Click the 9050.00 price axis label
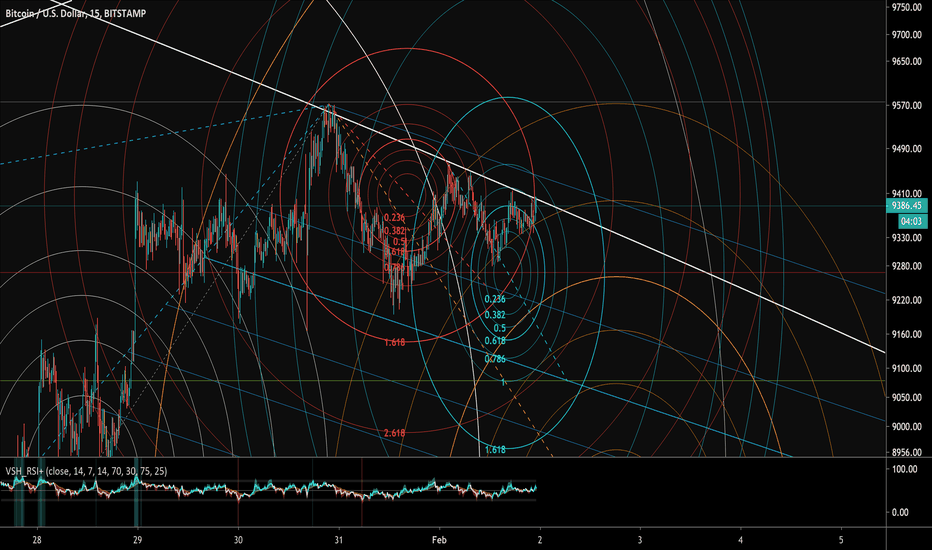 pos(907,397)
